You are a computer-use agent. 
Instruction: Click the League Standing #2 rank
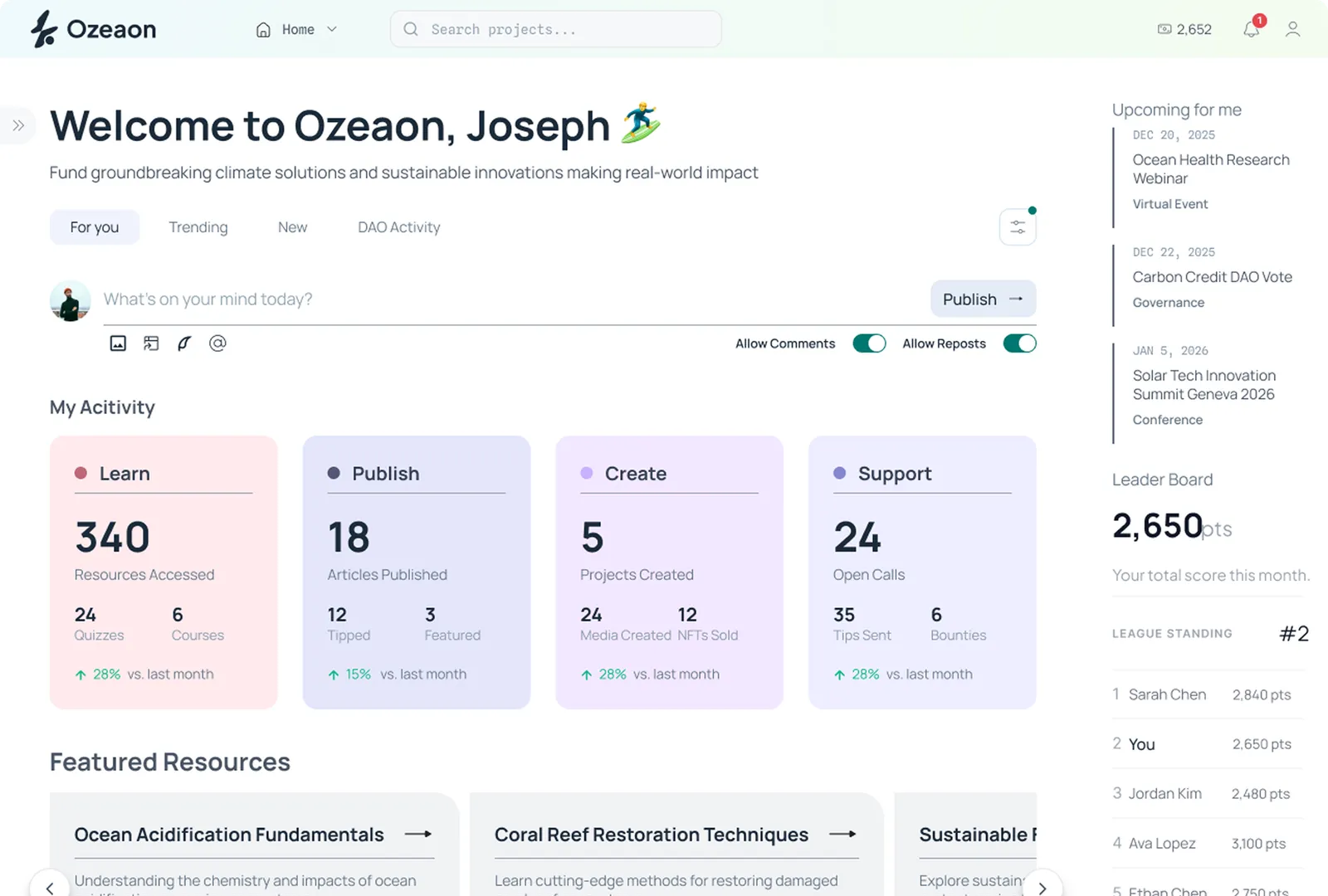click(x=1294, y=634)
